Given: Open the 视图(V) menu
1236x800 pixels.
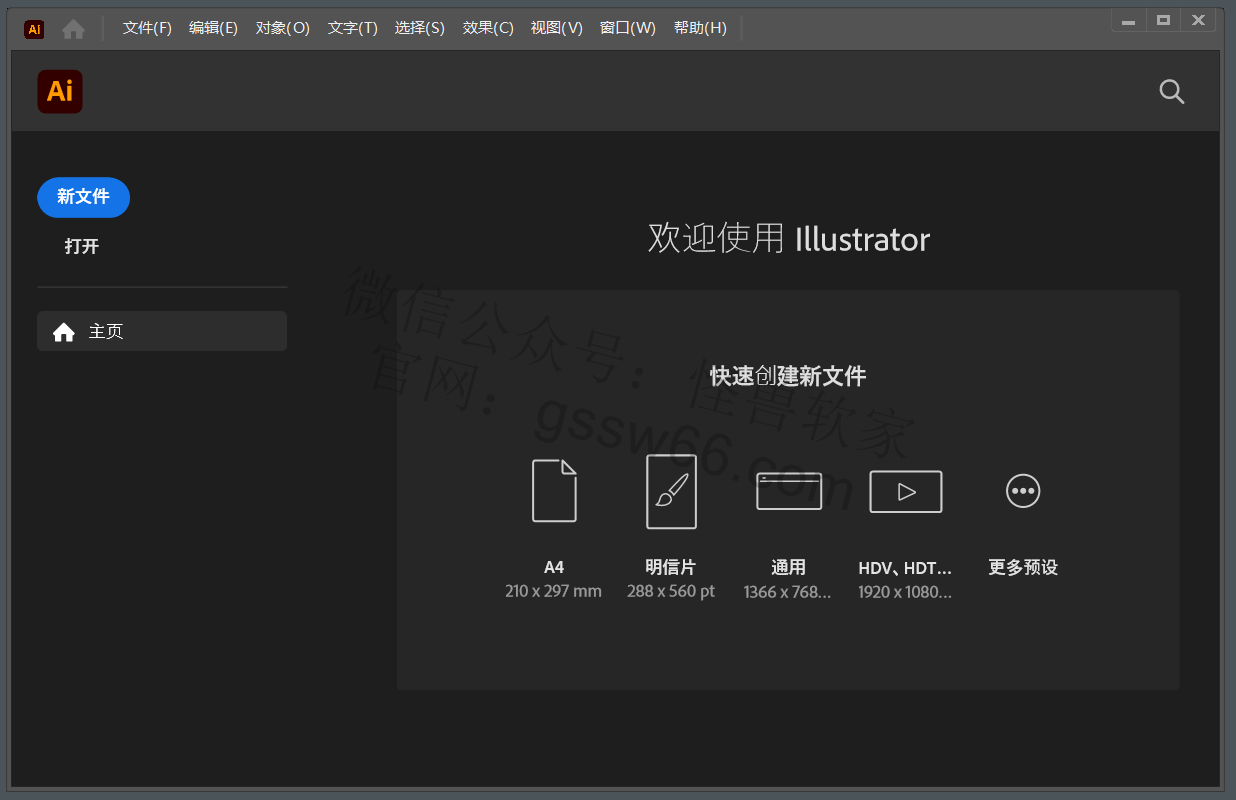Looking at the screenshot, I should [x=557, y=28].
